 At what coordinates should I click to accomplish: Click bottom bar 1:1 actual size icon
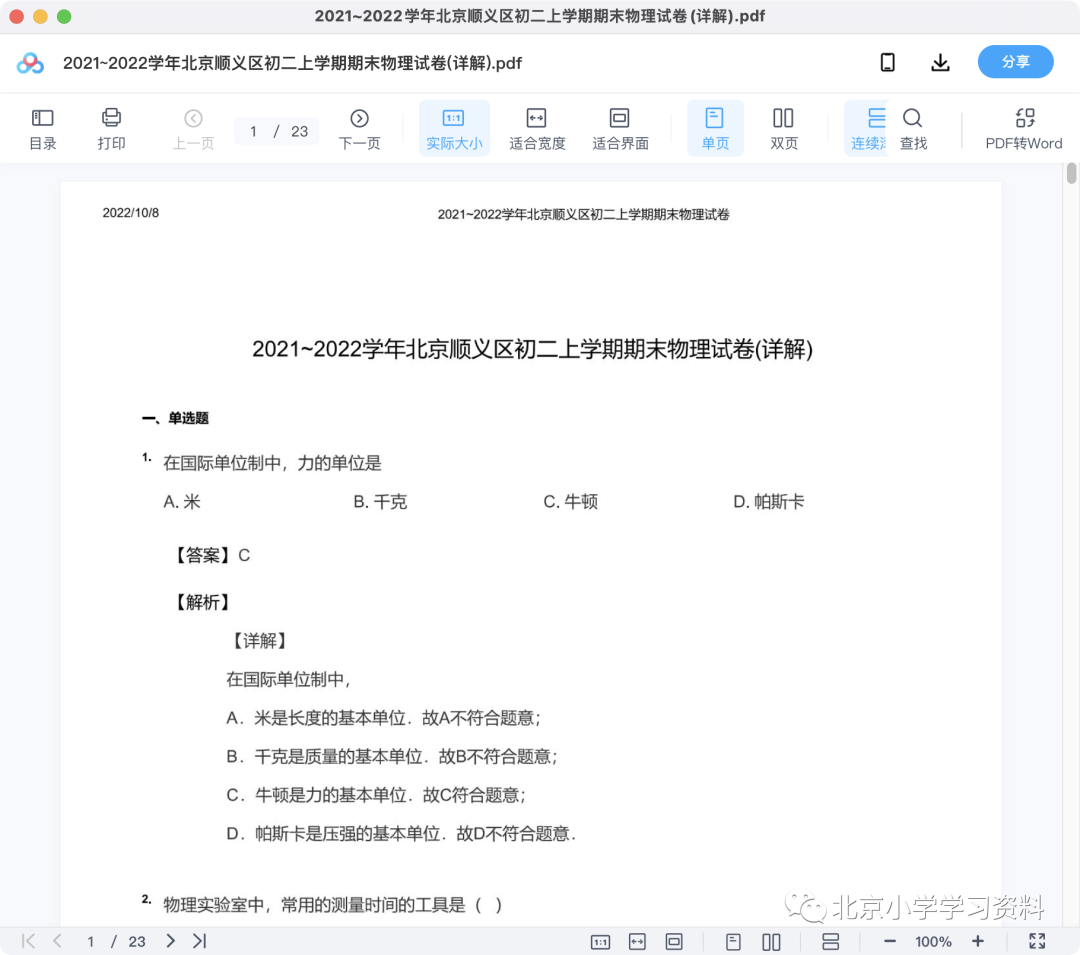point(601,941)
